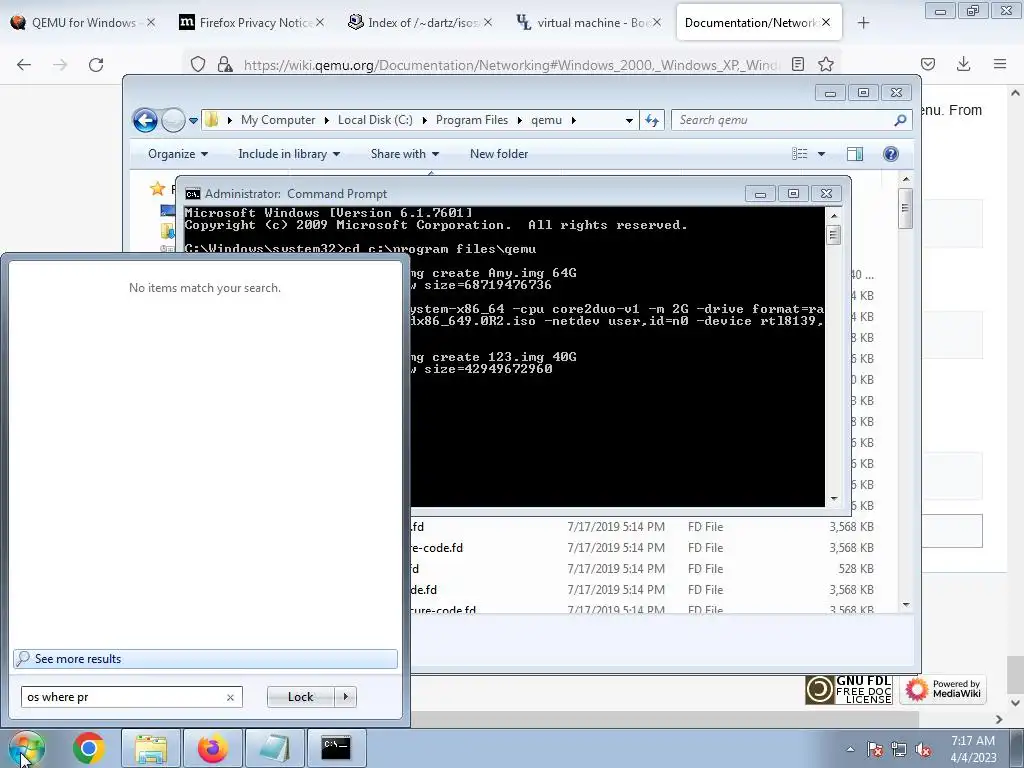
Task: Create a New folder in Explorer
Action: click(x=499, y=154)
